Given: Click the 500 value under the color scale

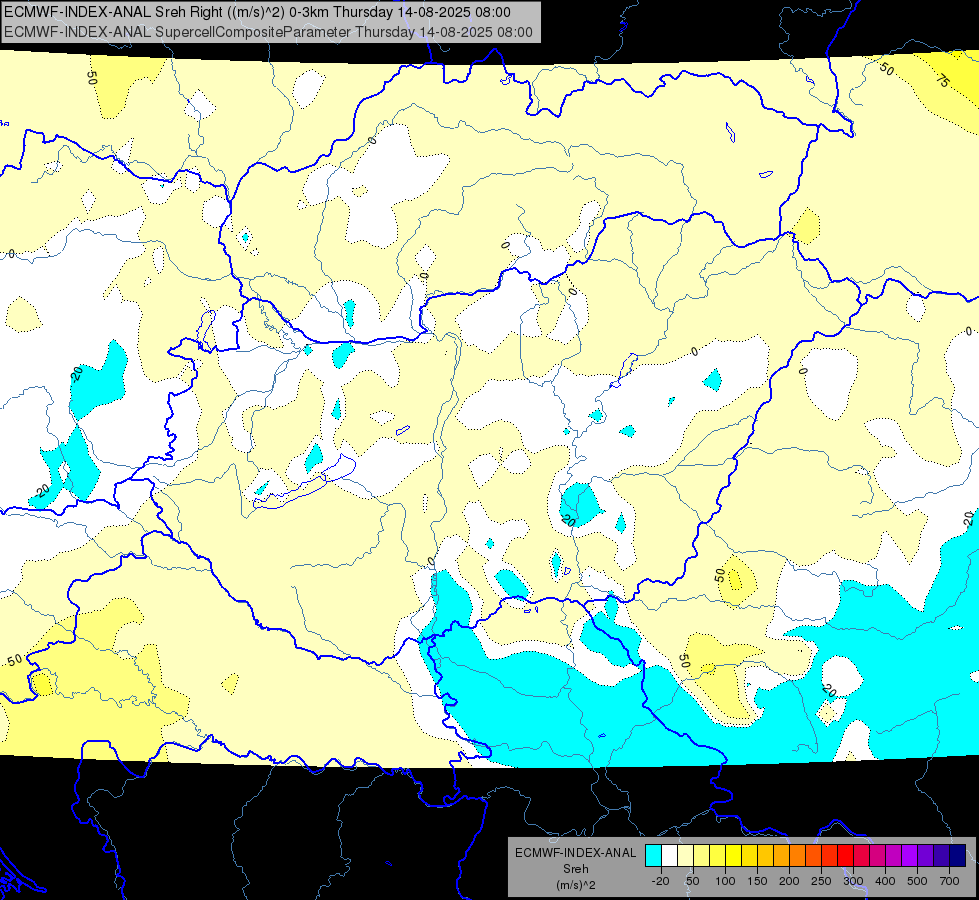Looking at the screenshot, I should [917, 881].
